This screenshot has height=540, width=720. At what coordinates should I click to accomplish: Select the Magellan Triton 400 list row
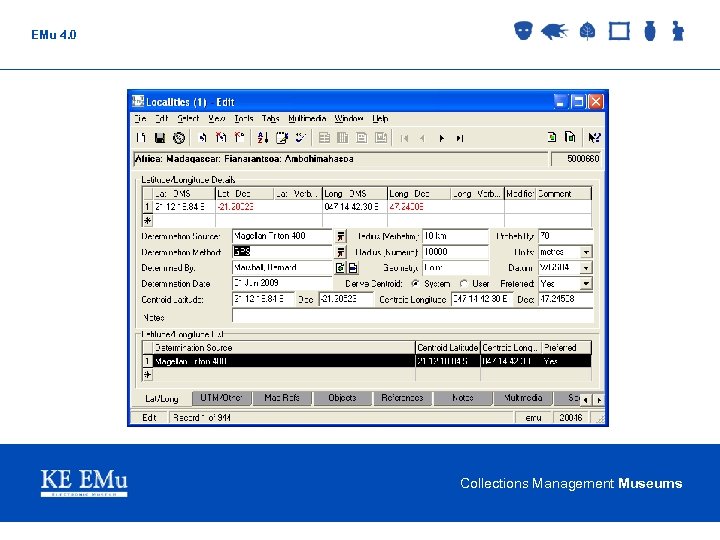[366, 361]
